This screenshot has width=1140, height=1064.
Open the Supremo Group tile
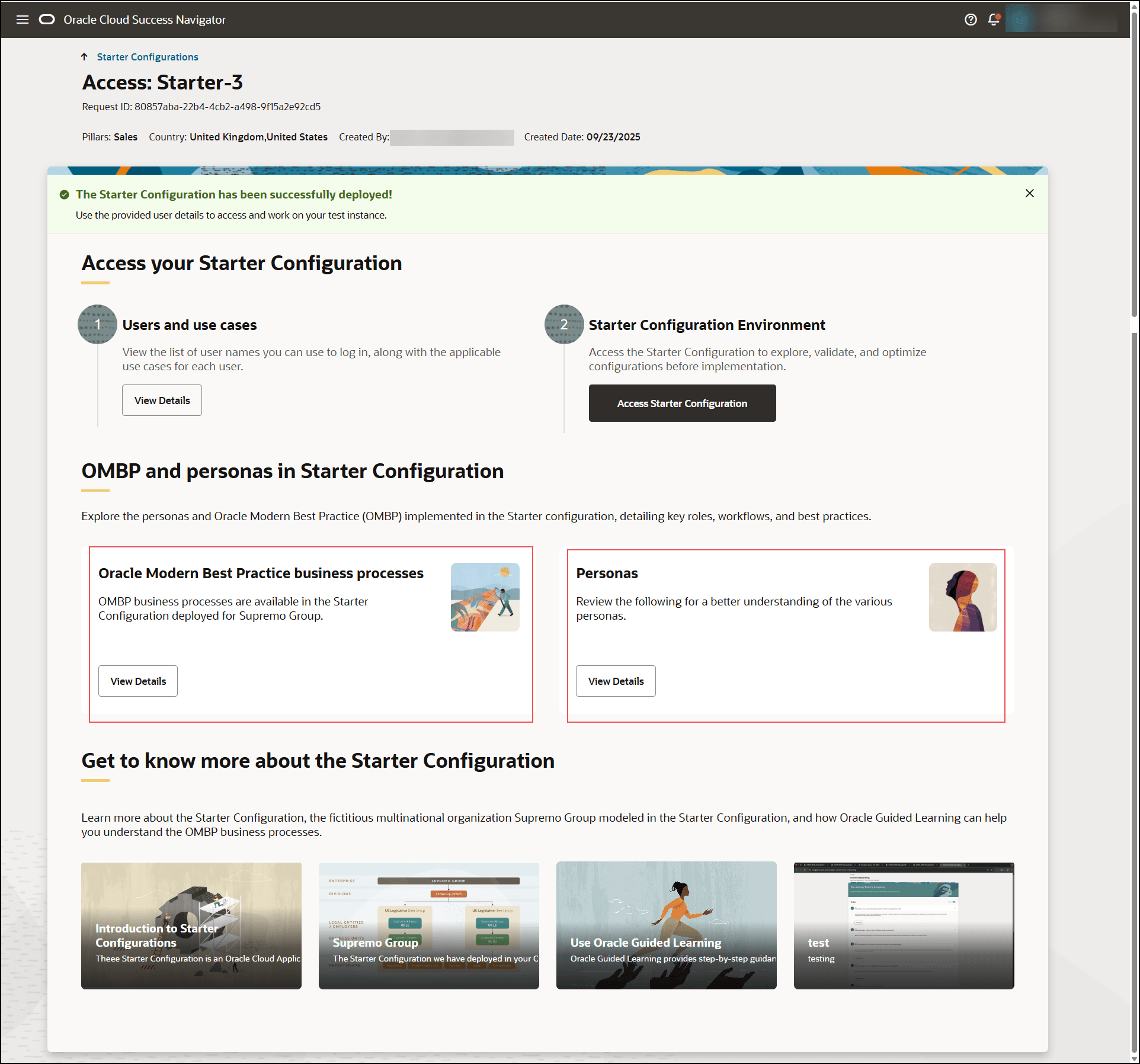(x=429, y=925)
